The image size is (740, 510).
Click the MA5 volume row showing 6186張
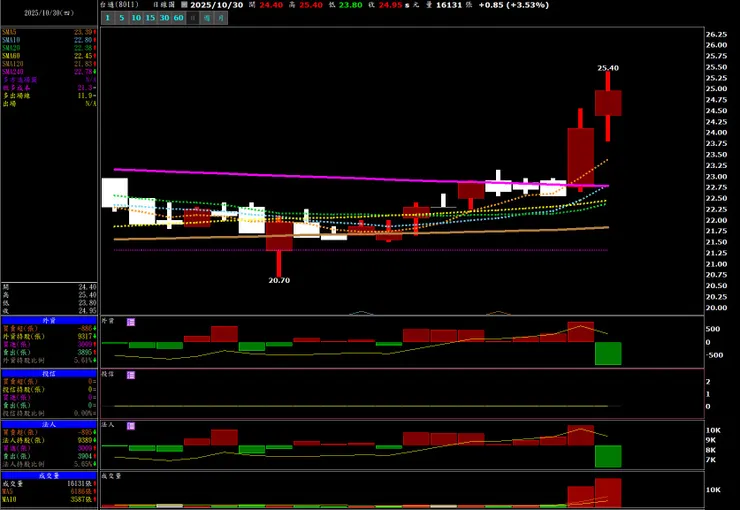click(x=49, y=491)
